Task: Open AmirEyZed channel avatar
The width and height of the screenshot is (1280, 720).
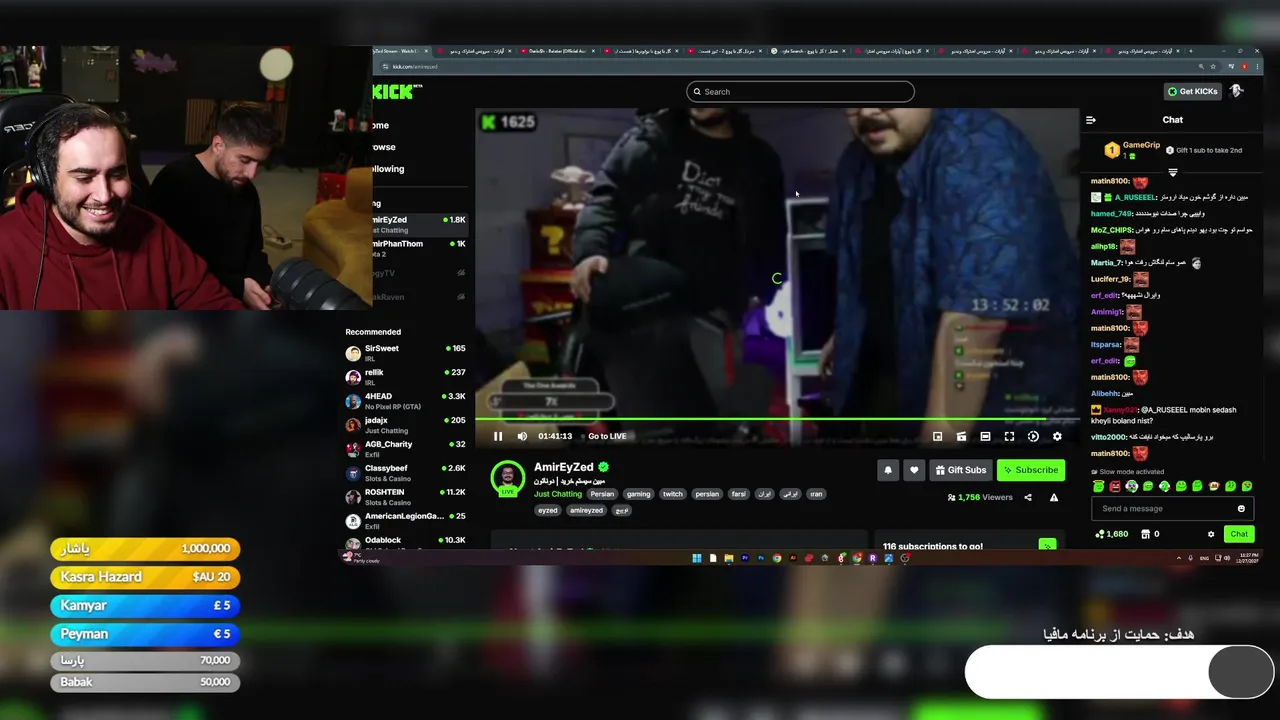Action: pos(508,478)
